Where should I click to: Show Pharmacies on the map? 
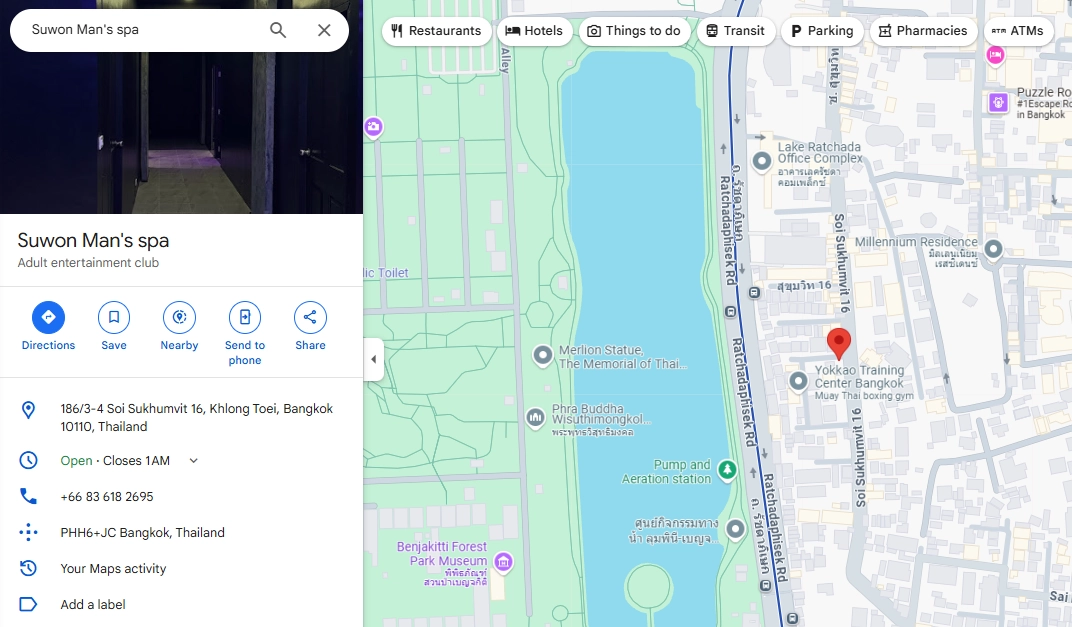click(923, 31)
